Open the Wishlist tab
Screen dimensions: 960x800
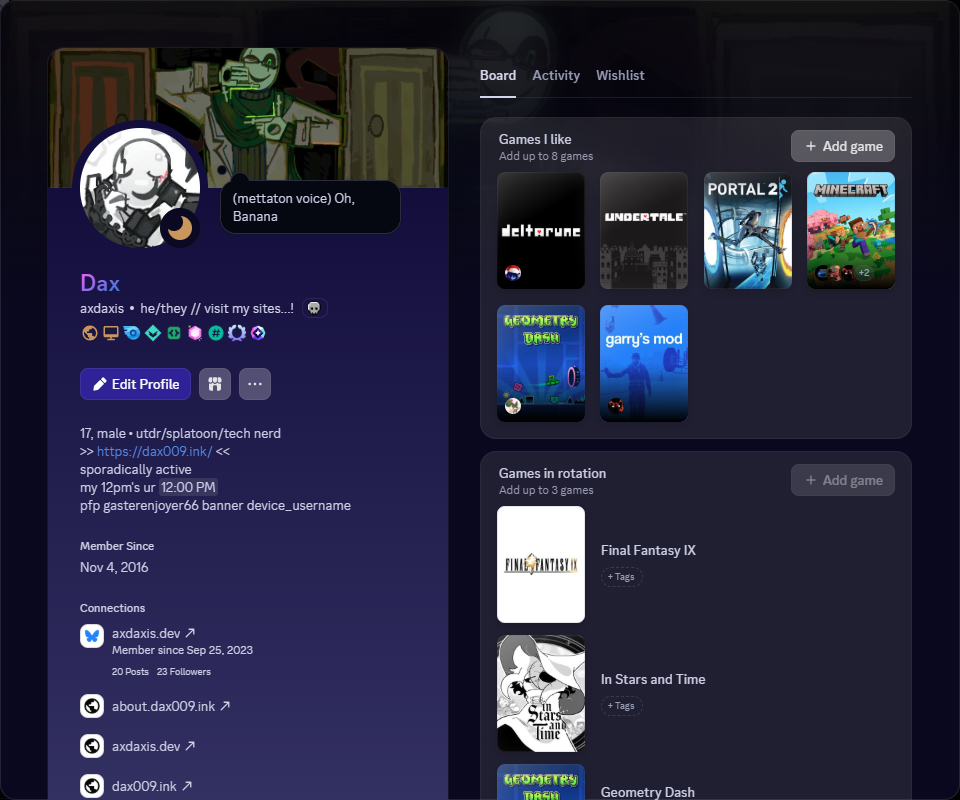[x=620, y=76]
